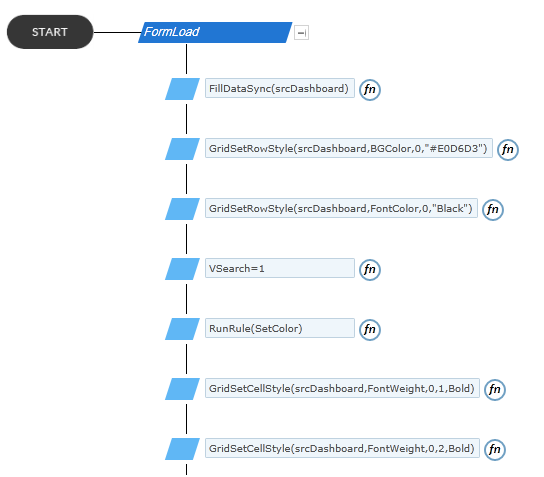
Task: Select parallelogram node beside RunRule(SetColor)
Action: [182, 329]
